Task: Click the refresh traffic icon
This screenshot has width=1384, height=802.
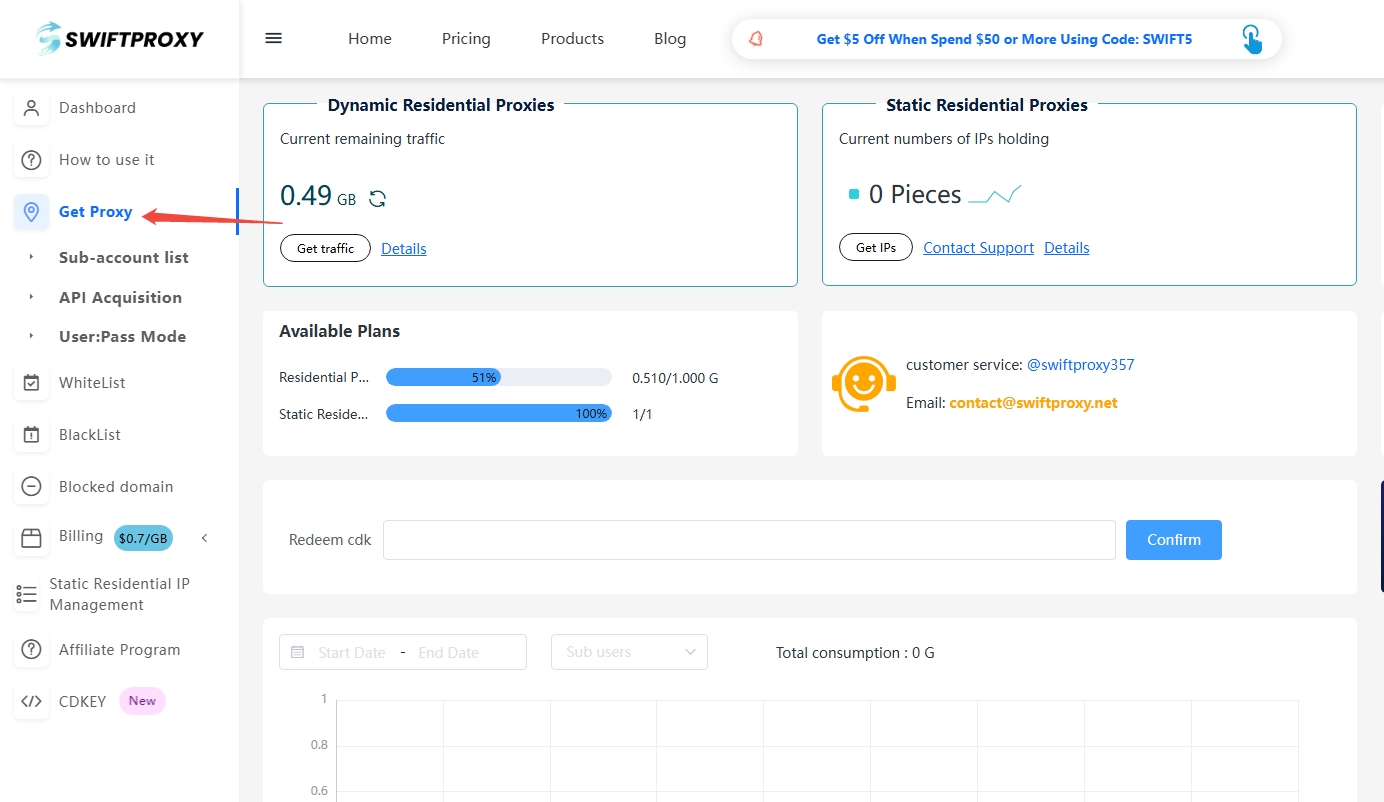Action: [377, 199]
